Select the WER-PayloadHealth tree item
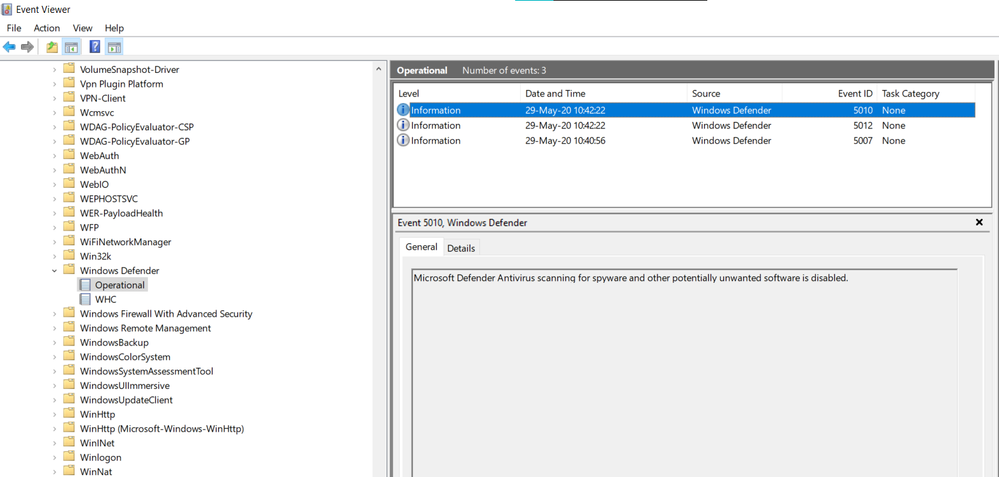 click(121, 213)
